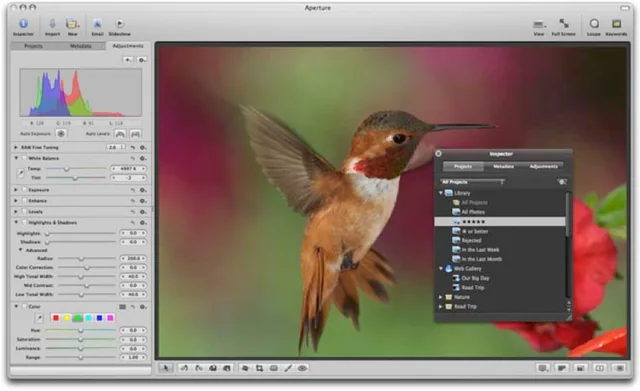Click the Rotate Right tool

pyautogui.click(x=199, y=368)
